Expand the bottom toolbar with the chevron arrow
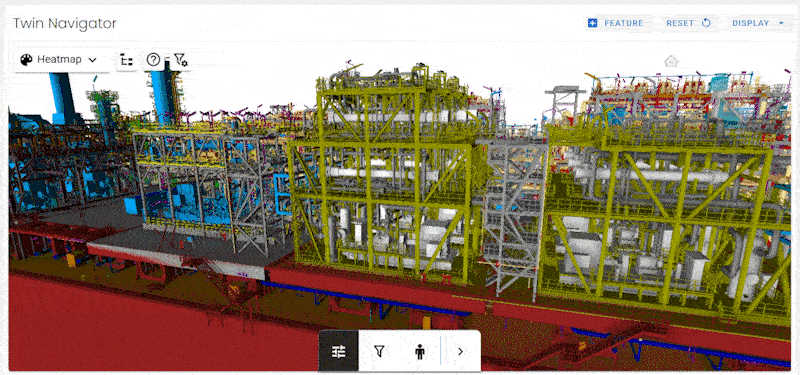Image resolution: width=800 pixels, height=375 pixels. tap(460, 351)
